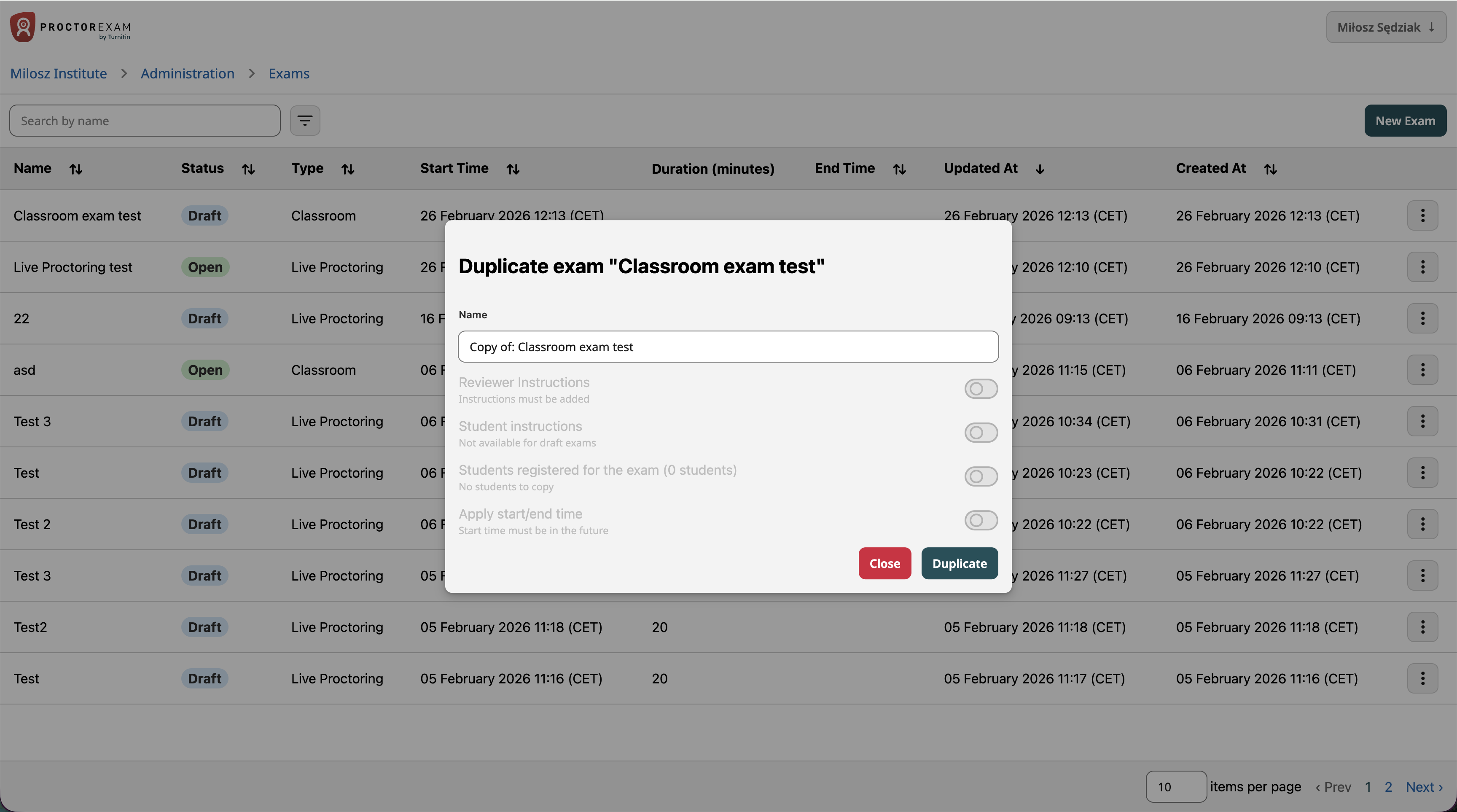
Task: Open actions menu for Test 3 created 06 February
Action: pyautogui.click(x=1422, y=421)
